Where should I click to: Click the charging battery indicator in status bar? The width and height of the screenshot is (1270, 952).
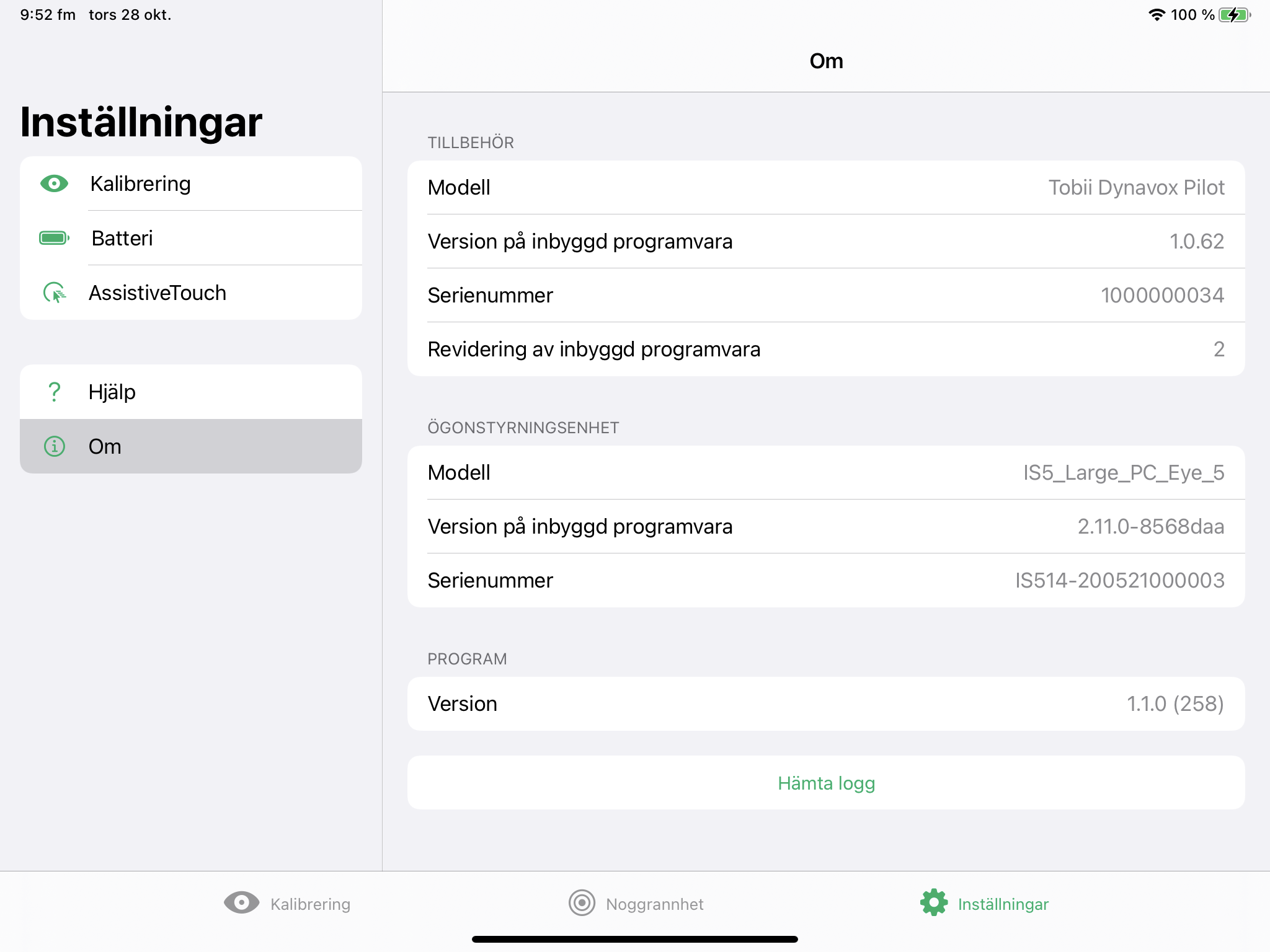coord(1234,15)
